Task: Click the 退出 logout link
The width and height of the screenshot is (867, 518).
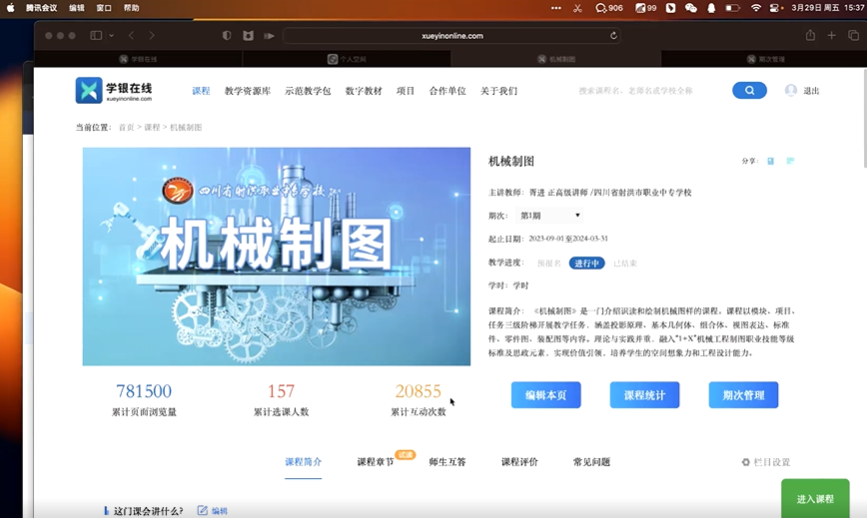Action: click(x=811, y=91)
